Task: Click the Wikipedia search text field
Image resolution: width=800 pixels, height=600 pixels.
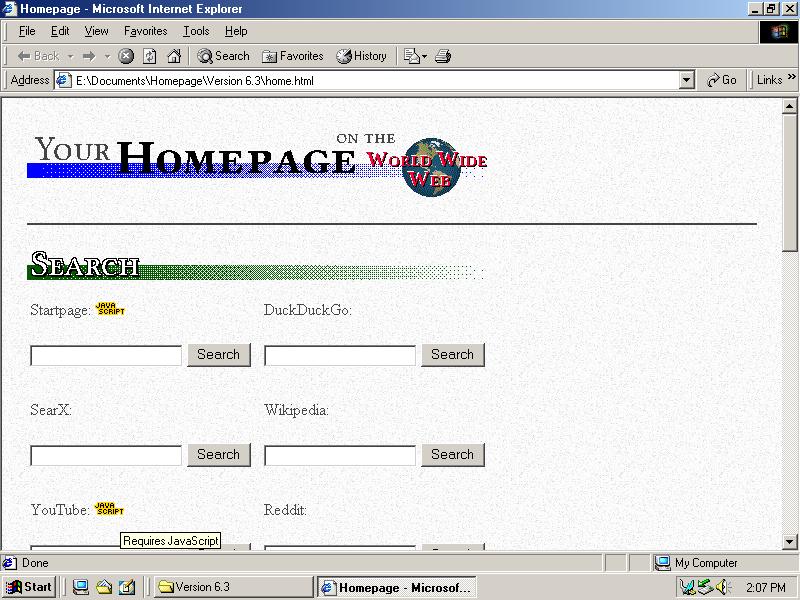Action: click(x=340, y=456)
